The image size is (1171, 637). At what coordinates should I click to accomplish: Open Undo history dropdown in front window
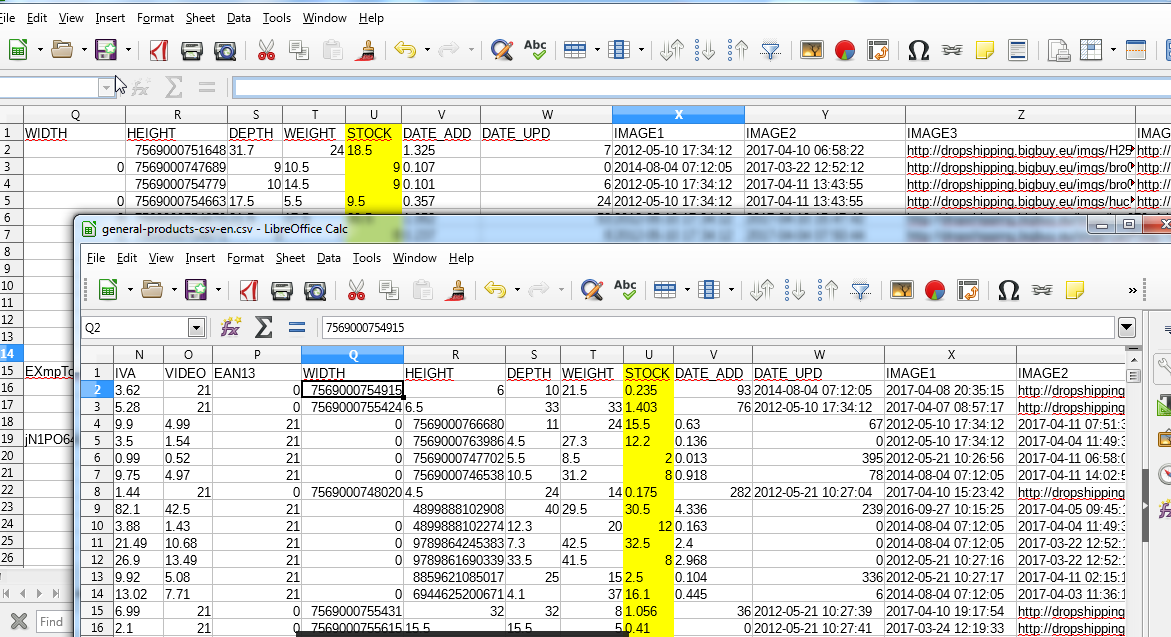pyautogui.click(x=517, y=290)
